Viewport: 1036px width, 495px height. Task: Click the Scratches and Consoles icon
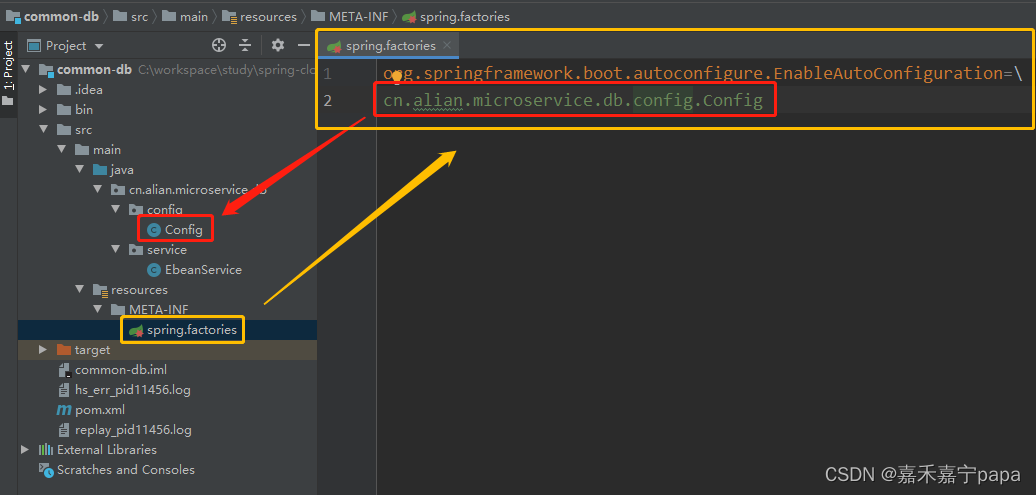[x=46, y=470]
